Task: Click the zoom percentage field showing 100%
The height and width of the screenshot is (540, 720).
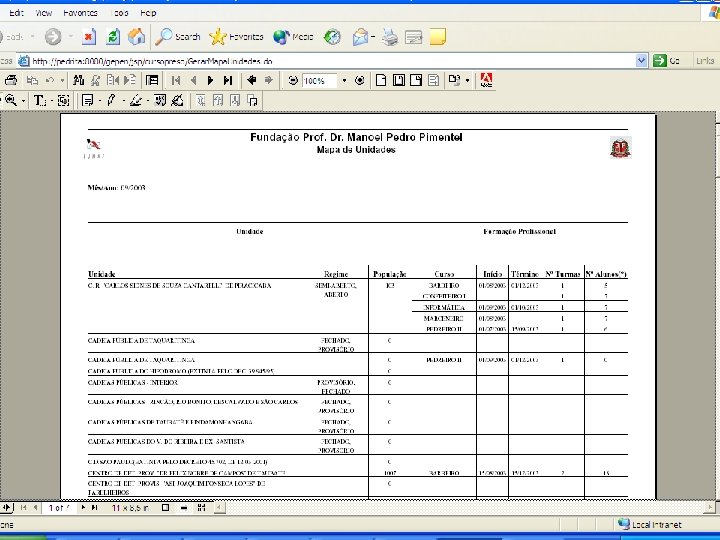Action: (320, 81)
